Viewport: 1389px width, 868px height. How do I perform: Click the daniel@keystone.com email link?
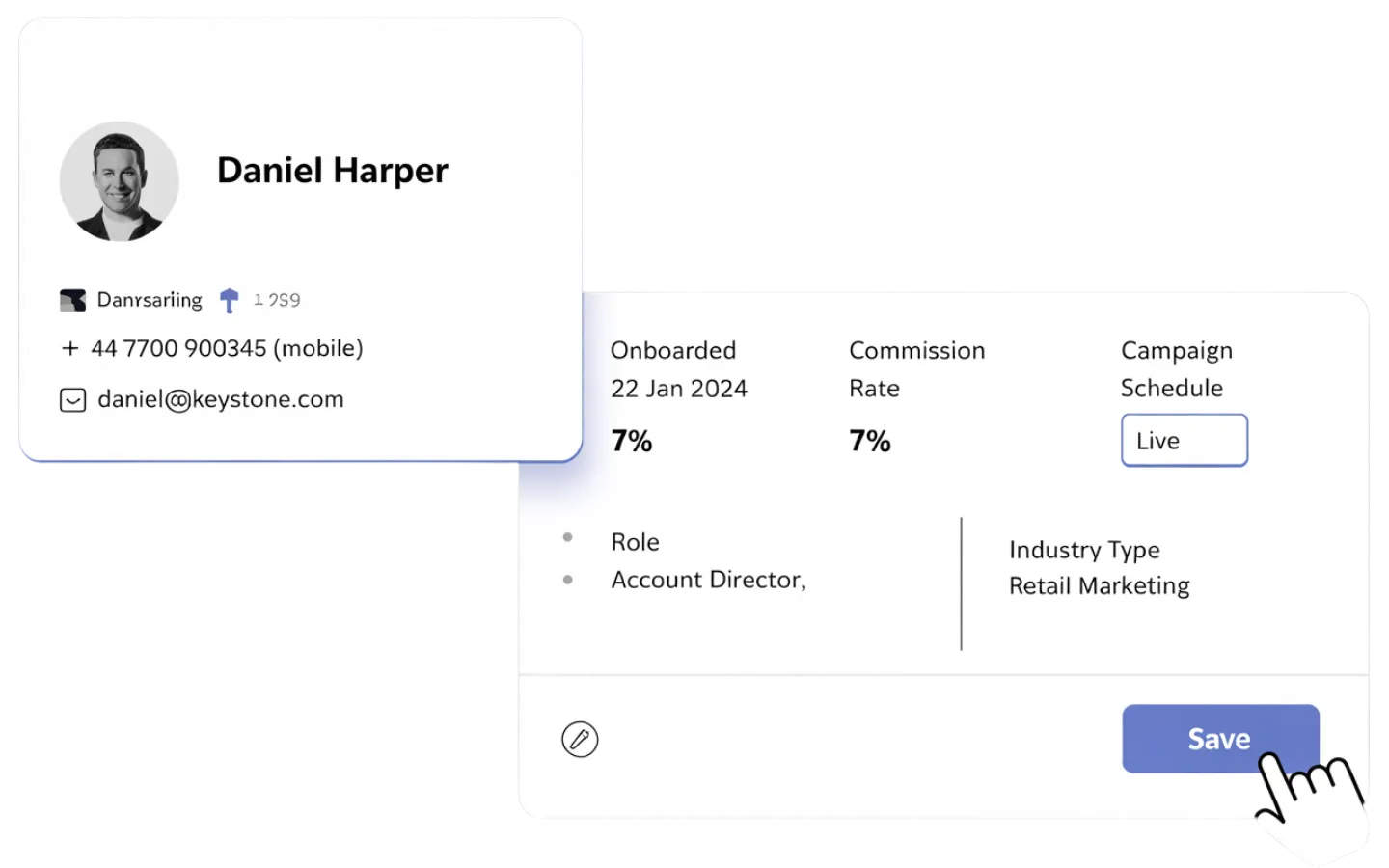click(x=219, y=398)
